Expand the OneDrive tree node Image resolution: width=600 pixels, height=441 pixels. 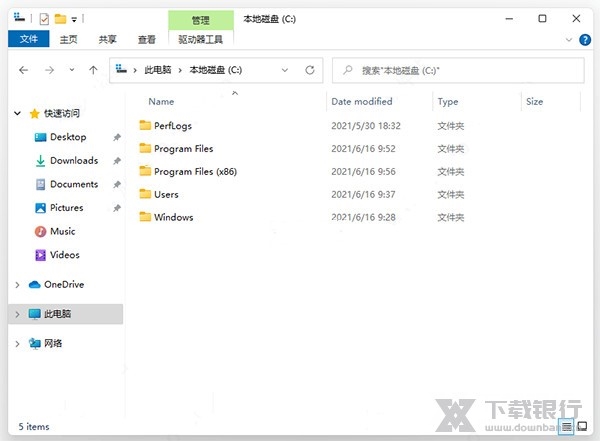point(17,285)
